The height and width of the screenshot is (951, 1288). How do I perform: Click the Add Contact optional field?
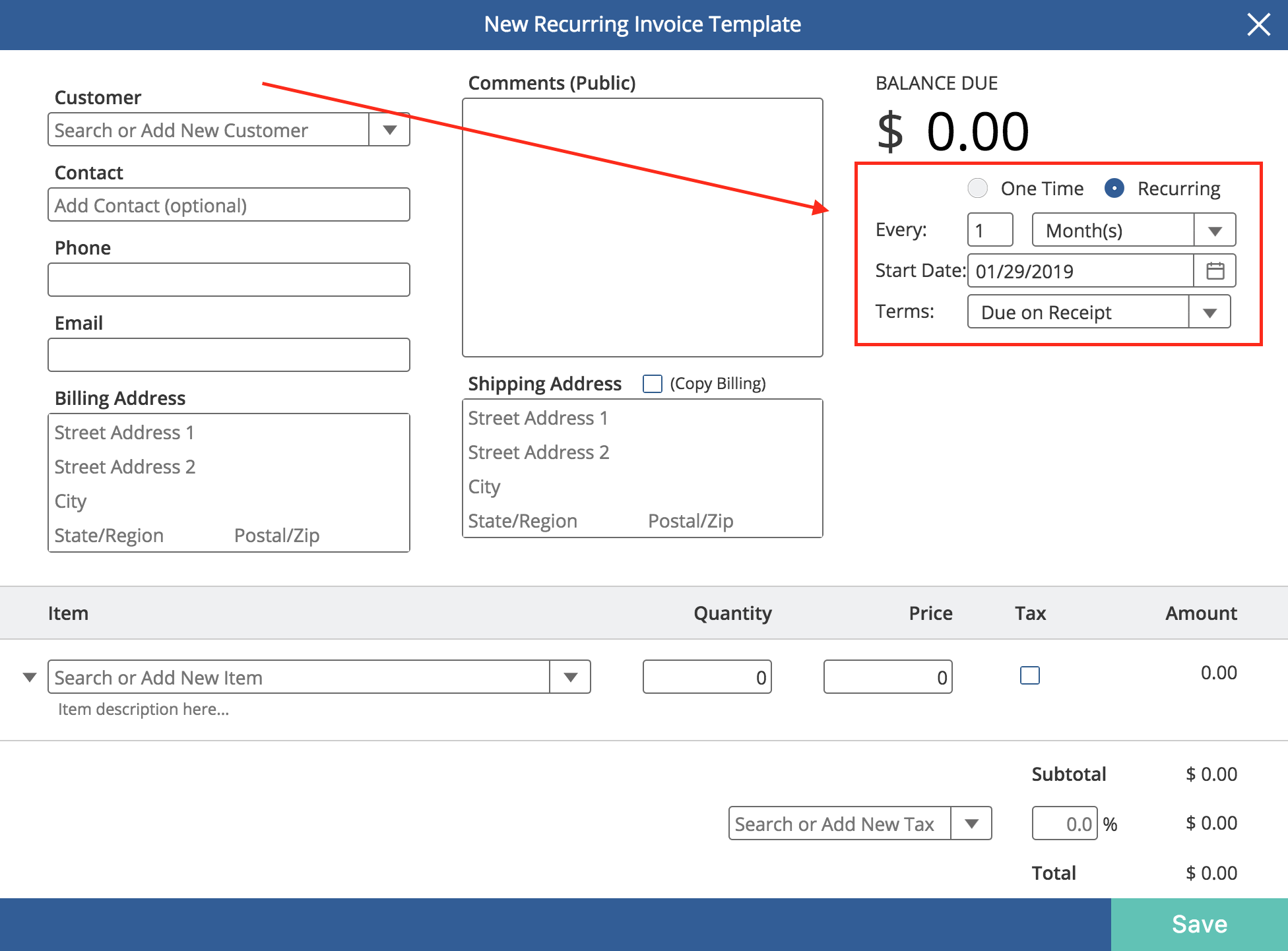click(228, 204)
